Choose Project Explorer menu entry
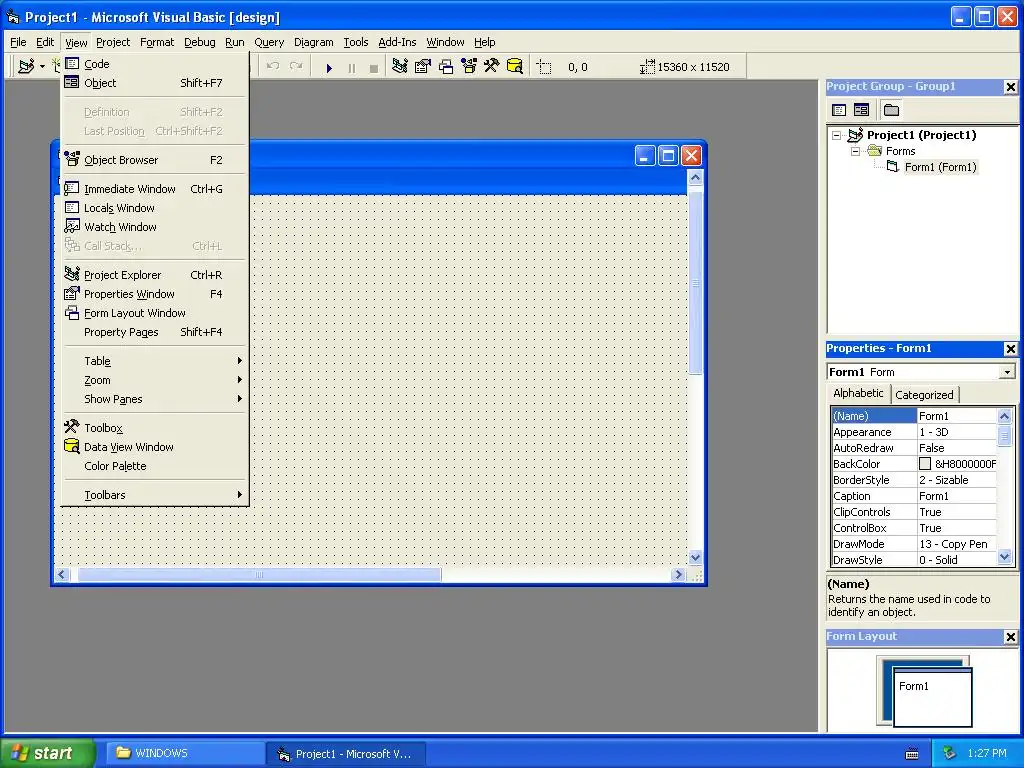1024x768 pixels. [154, 275]
